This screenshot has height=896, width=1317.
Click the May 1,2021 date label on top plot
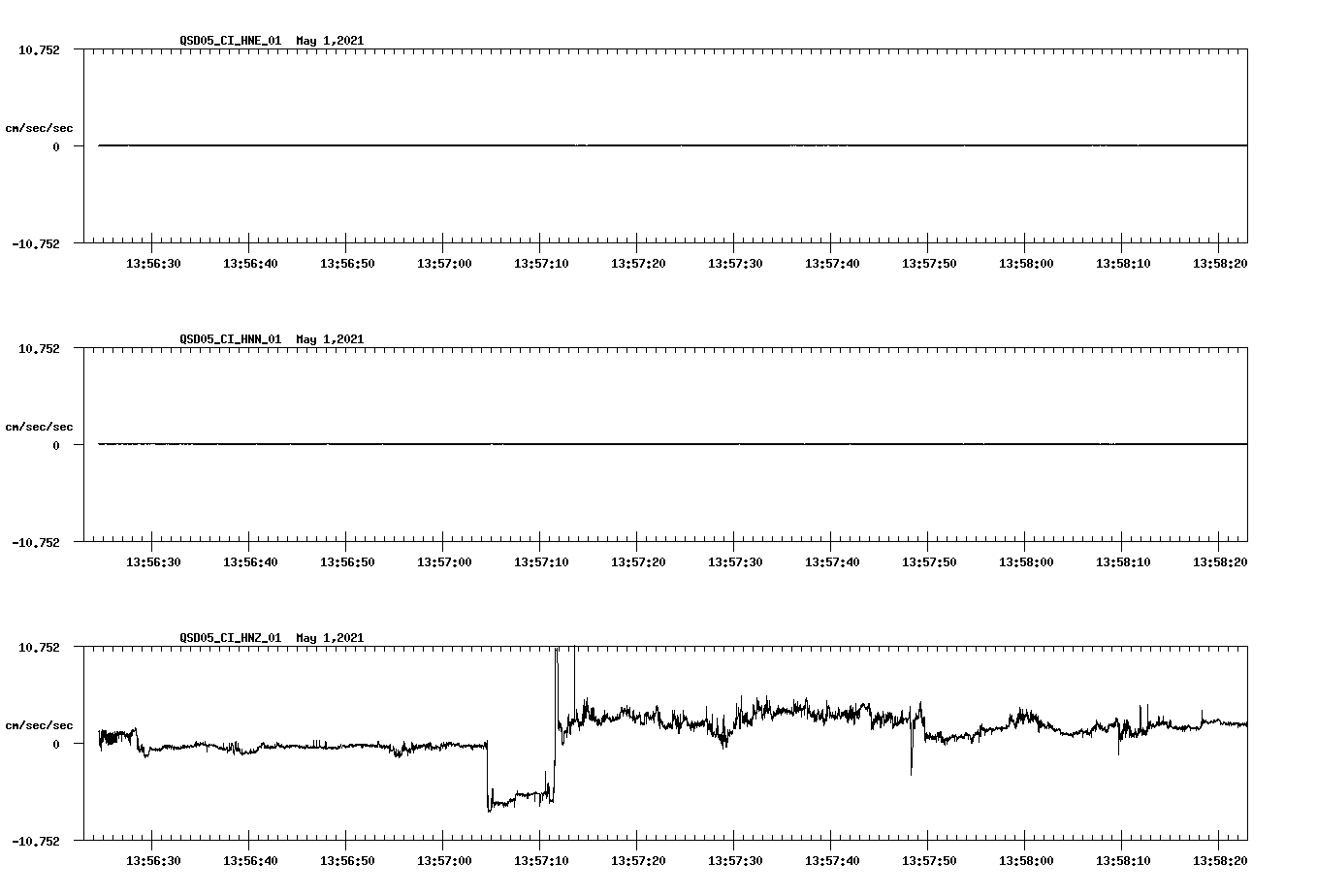tap(330, 41)
